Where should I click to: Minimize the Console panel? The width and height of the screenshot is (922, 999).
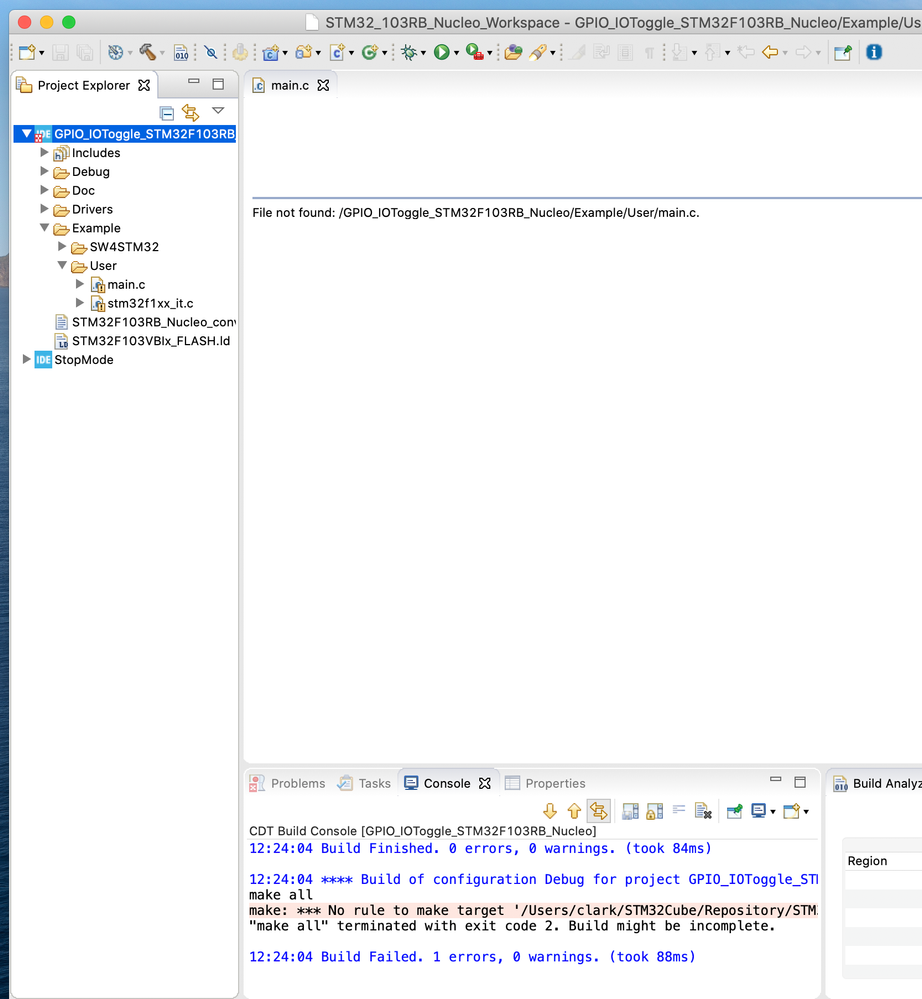click(775, 779)
